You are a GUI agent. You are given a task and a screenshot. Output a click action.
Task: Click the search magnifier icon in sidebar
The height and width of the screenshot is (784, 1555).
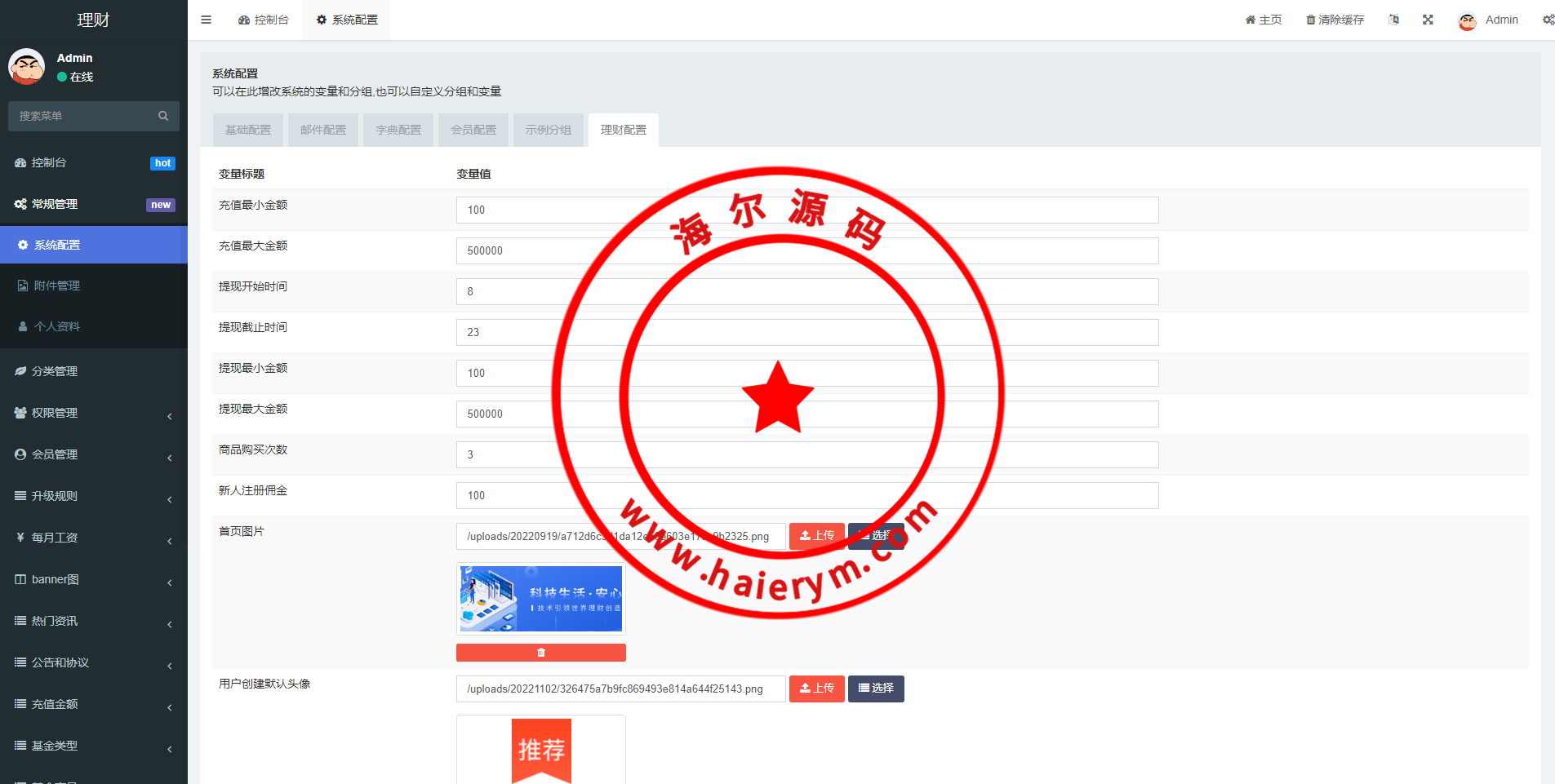coord(163,116)
